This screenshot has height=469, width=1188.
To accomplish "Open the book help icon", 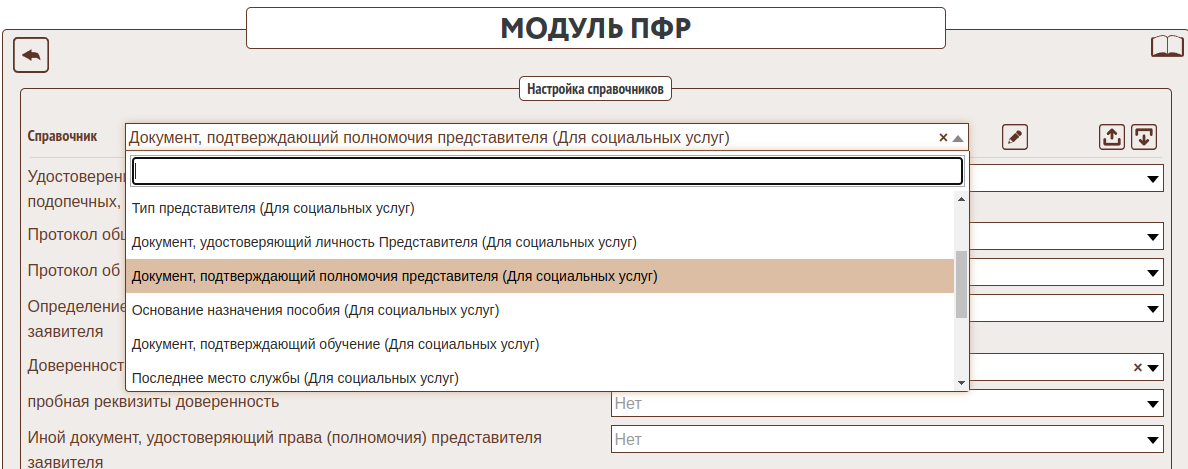I will click(x=1167, y=47).
